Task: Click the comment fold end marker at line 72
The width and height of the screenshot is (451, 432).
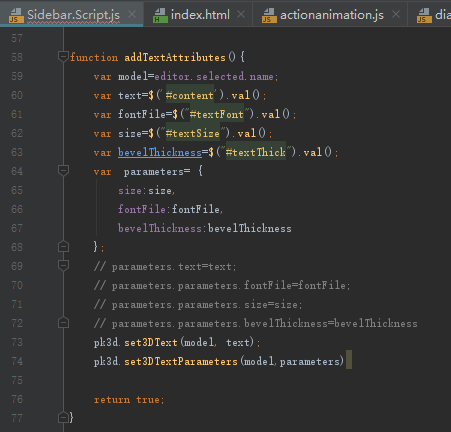Action: click(x=63, y=323)
